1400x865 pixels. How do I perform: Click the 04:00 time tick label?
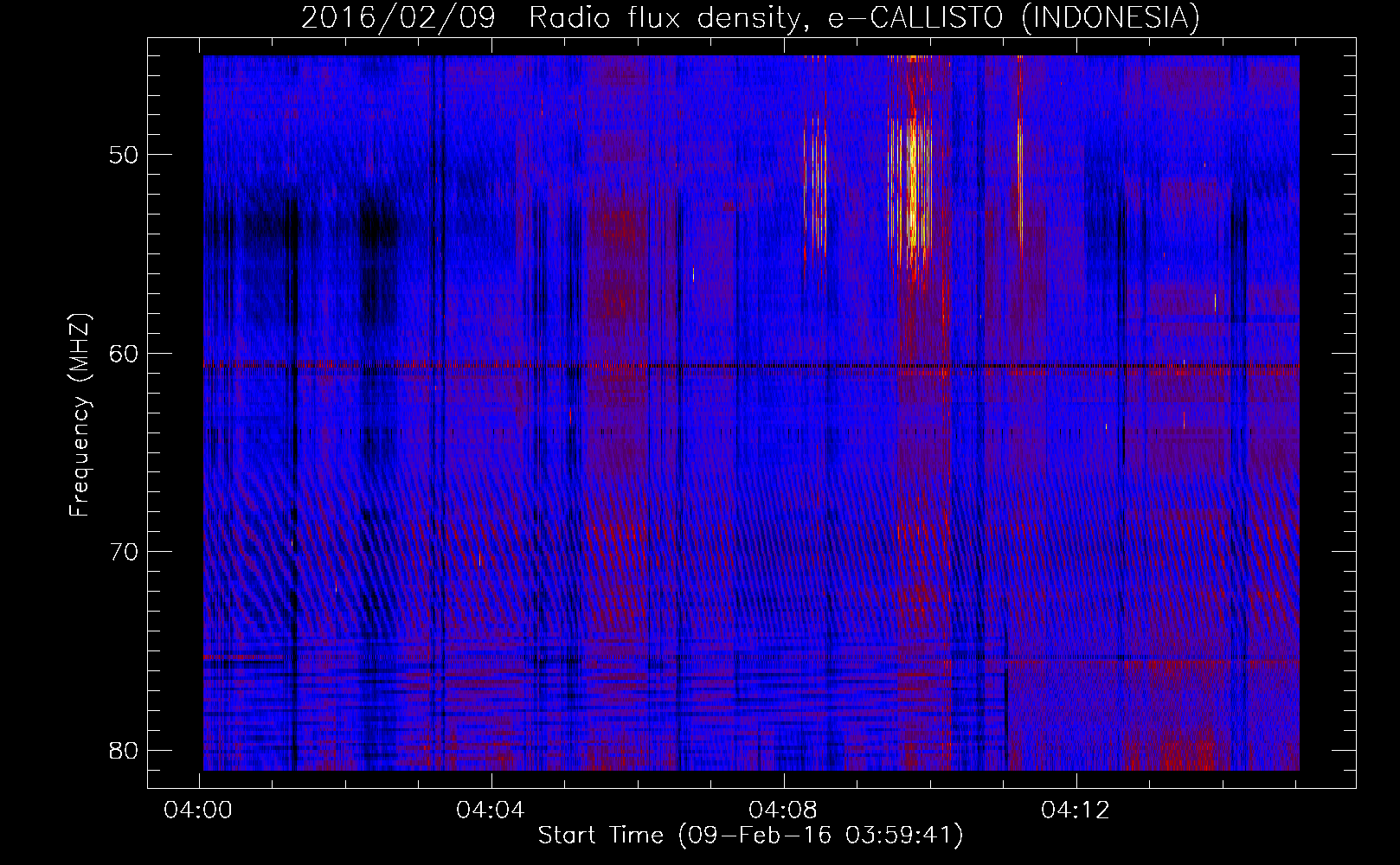(198, 811)
